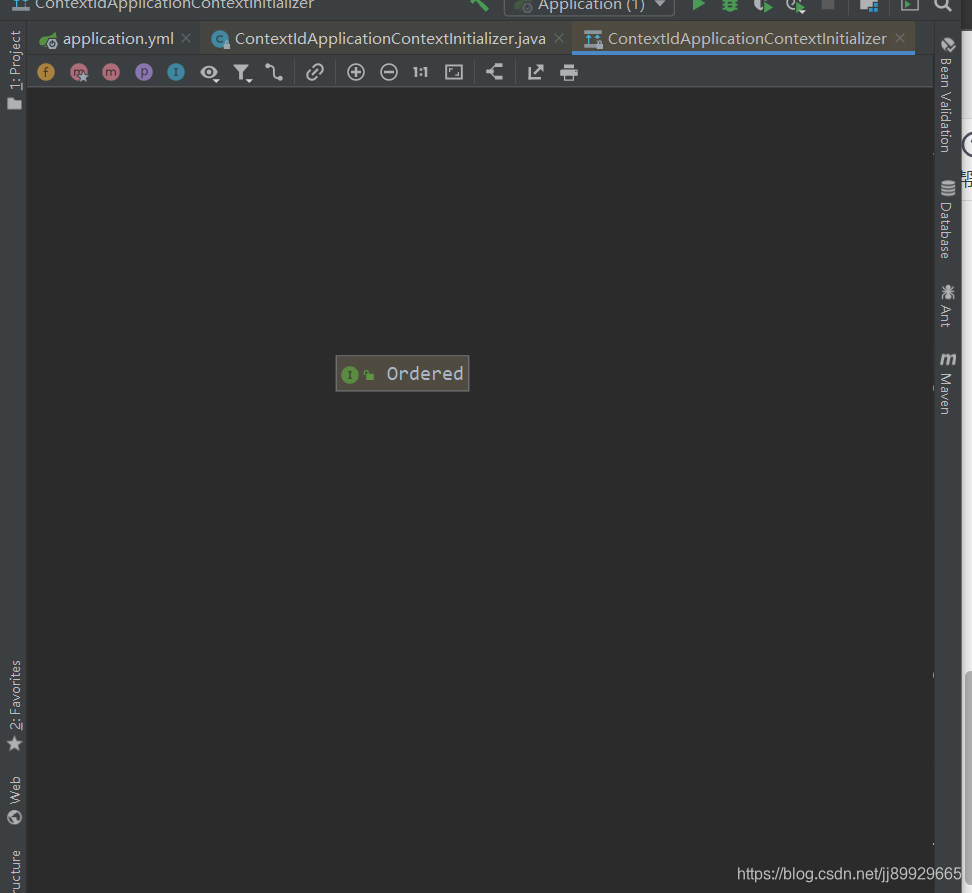Toggle Fields display in diagram toolbar
972x893 pixels.
pyautogui.click(x=46, y=73)
